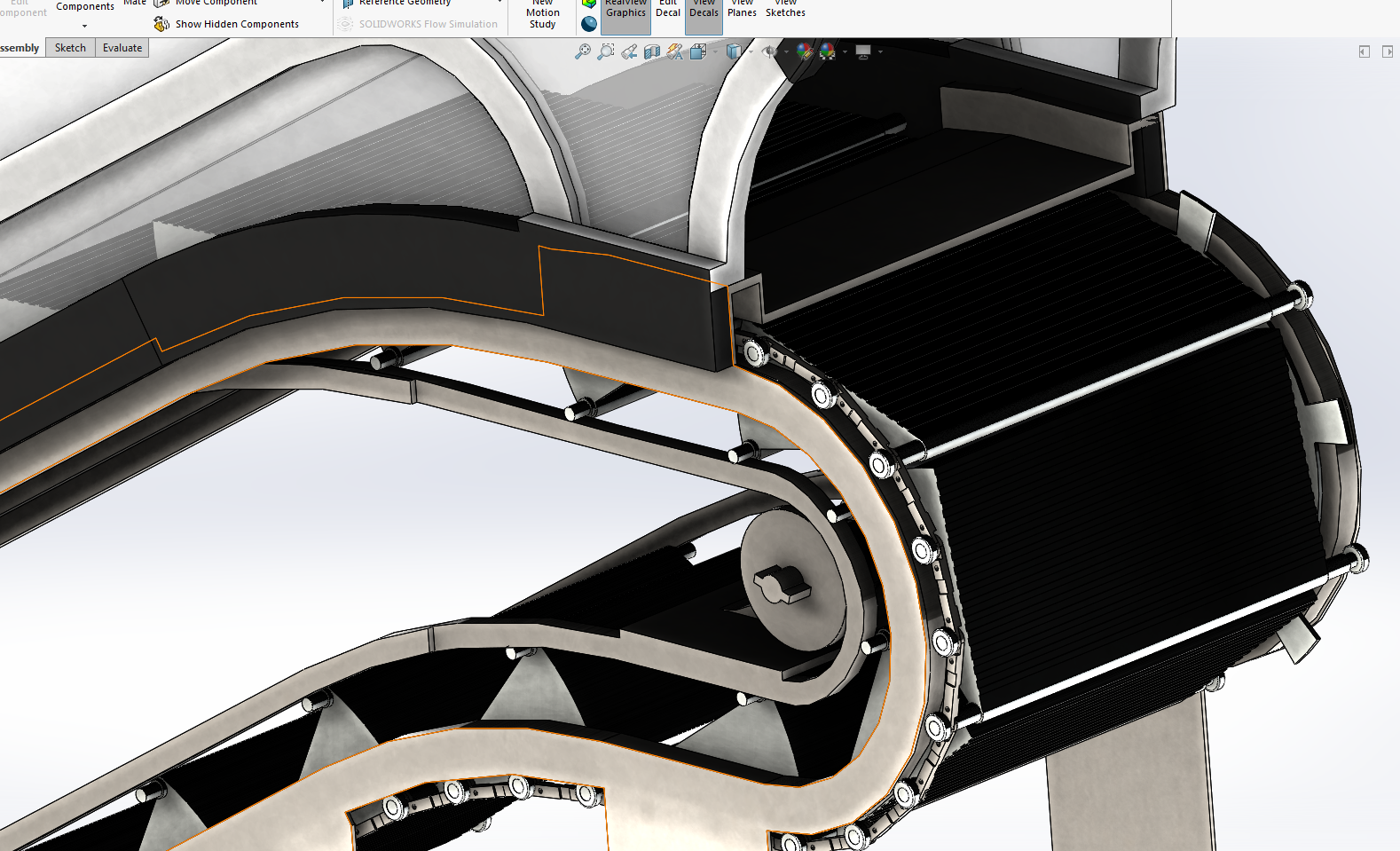Open the Hide/Show Items dropdown arrow

(786, 51)
